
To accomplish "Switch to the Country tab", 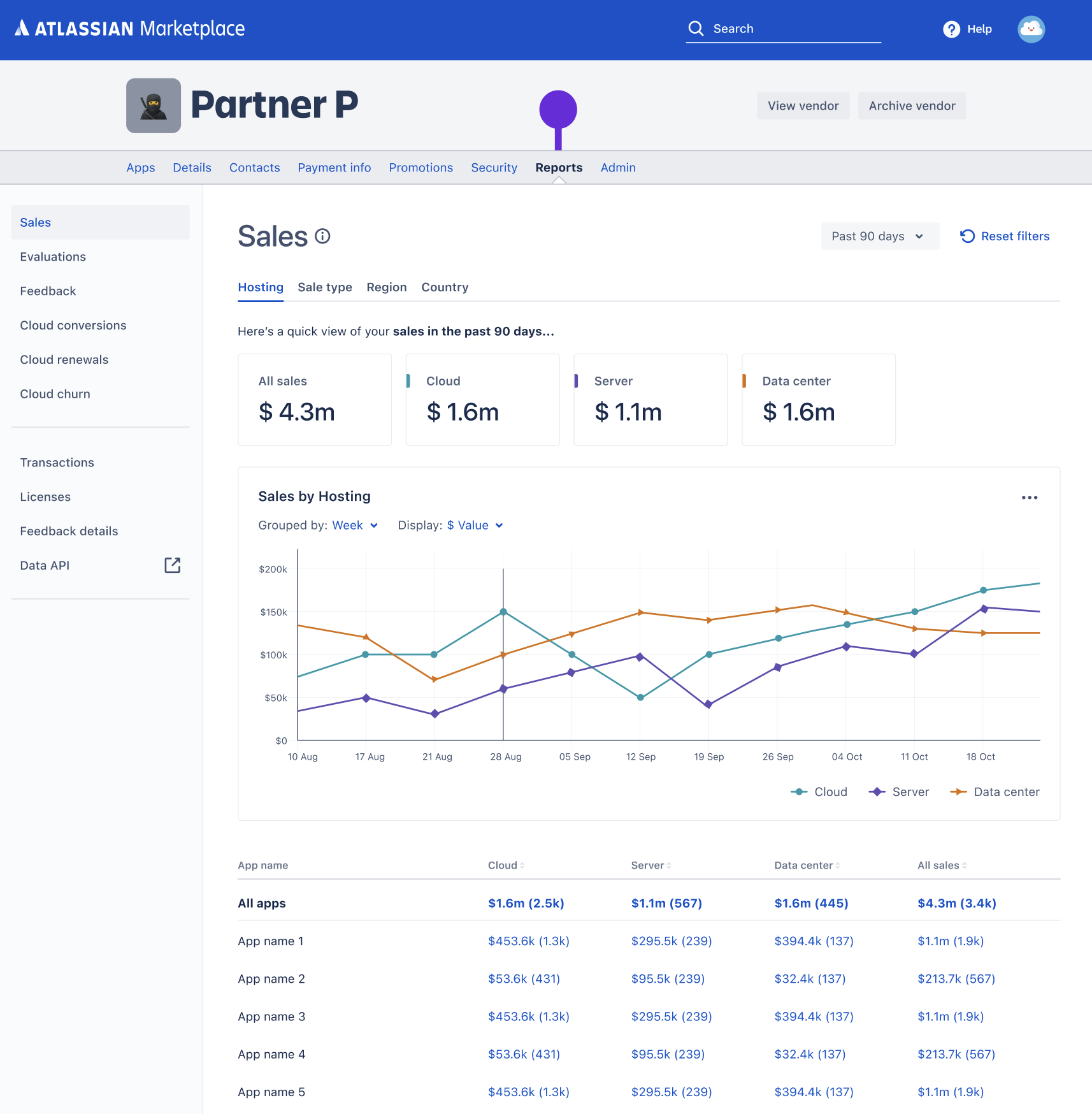I will 444,287.
